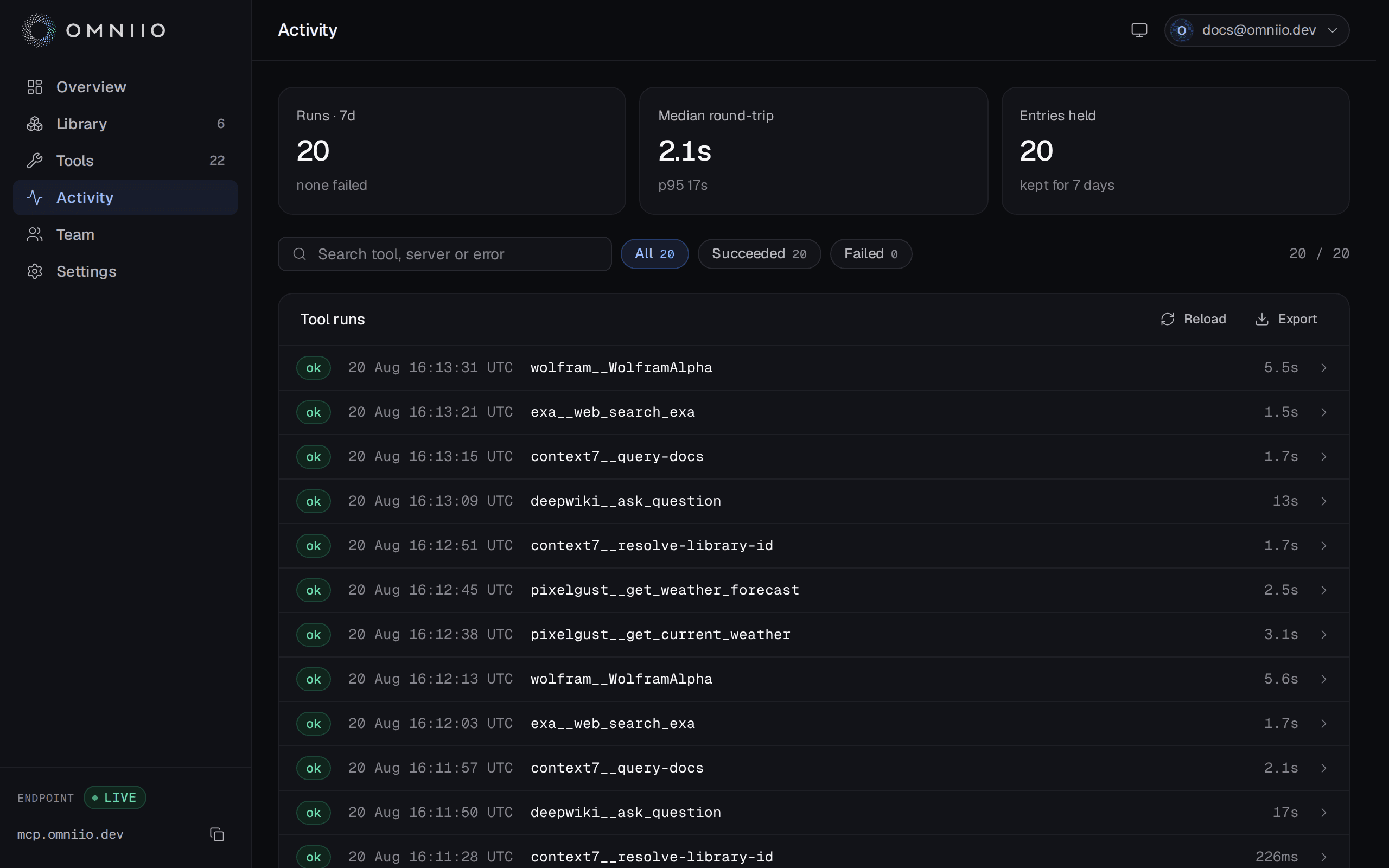Image resolution: width=1389 pixels, height=868 pixels.
Task: Click the 20 Aug 16:12:03 UTC timestamp
Action: 430,724
